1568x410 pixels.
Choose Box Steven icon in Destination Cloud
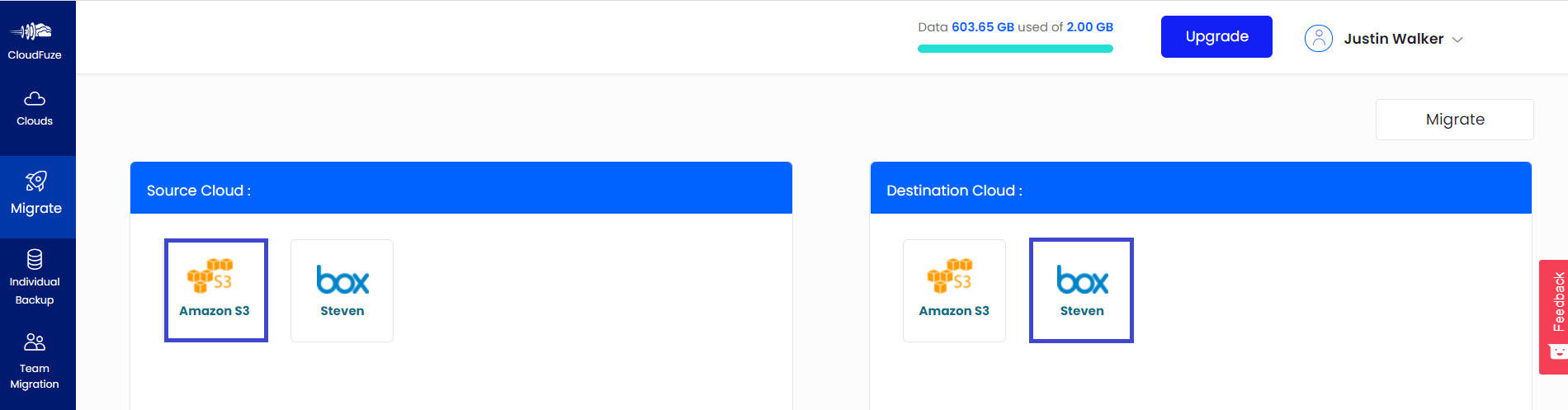pyautogui.click(x=1082, y=280)
